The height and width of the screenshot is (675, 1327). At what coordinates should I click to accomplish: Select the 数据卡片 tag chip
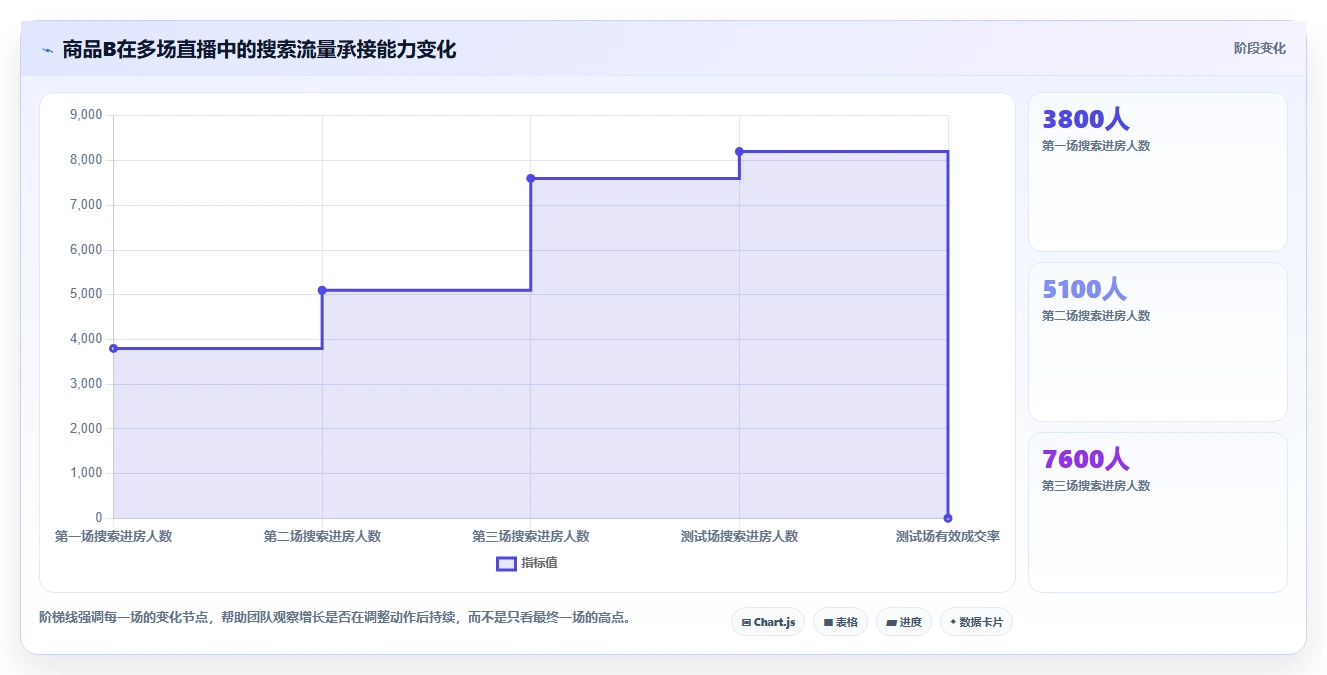(976, 622)
